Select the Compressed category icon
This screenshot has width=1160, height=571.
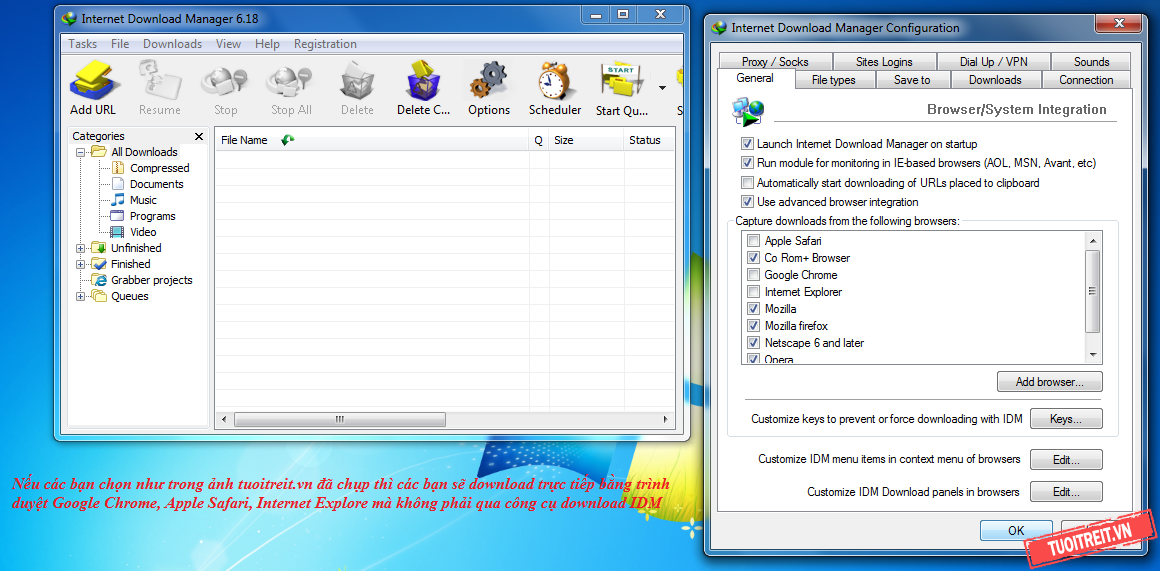coord(118,168)
